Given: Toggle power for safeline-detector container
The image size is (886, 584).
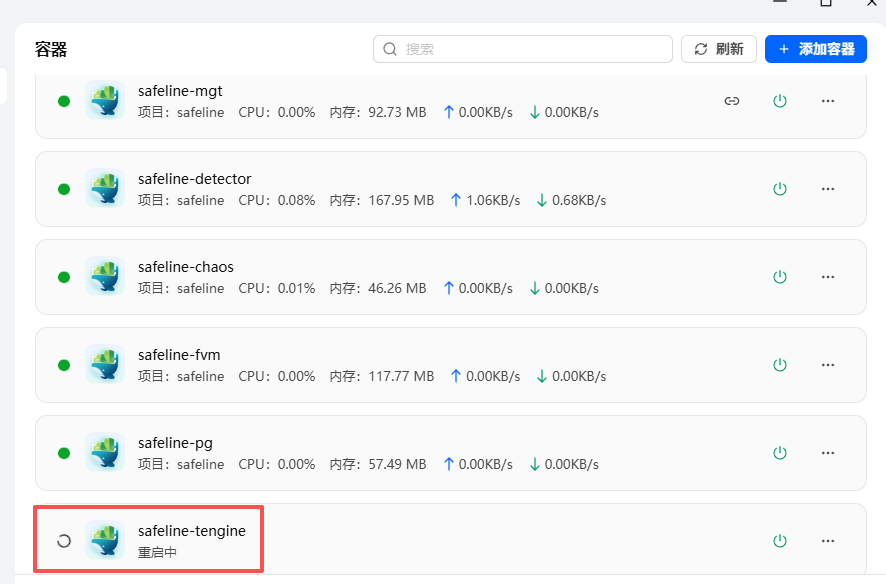Looking at the screenshot, I should coord(780,189).
